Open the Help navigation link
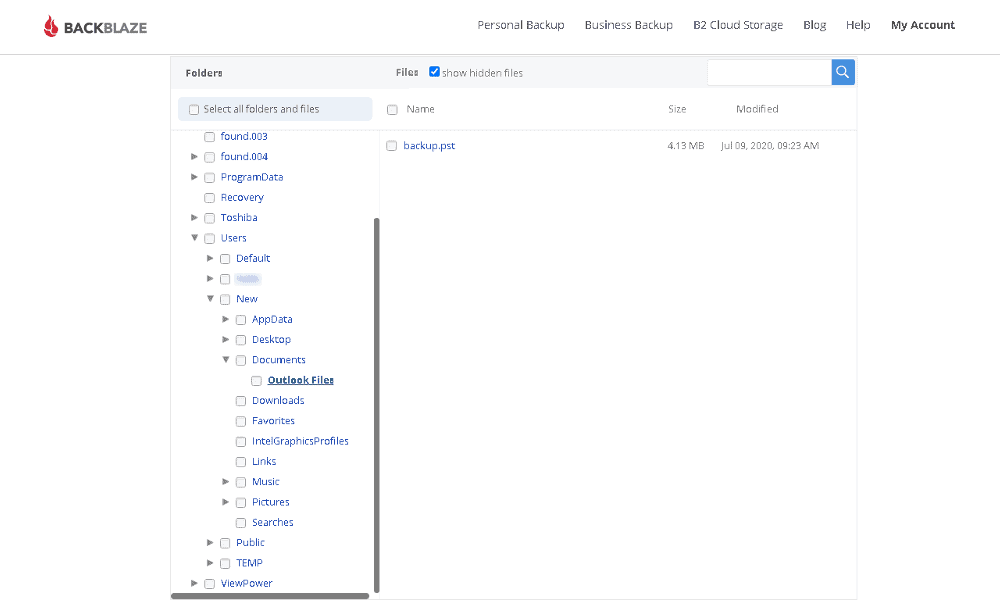 point(858,25)
